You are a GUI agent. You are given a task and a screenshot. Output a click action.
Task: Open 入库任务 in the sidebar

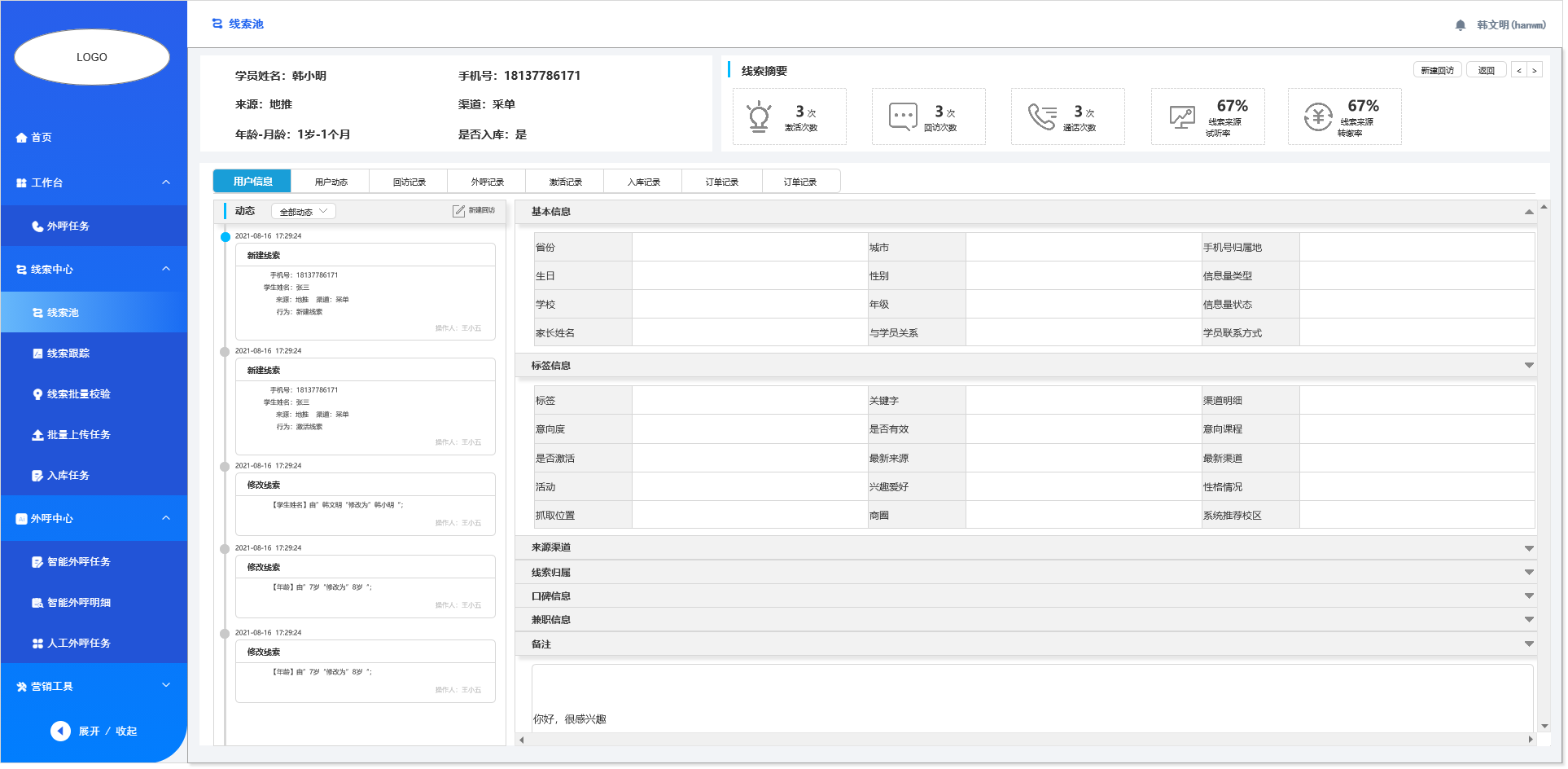click(94, 476)
